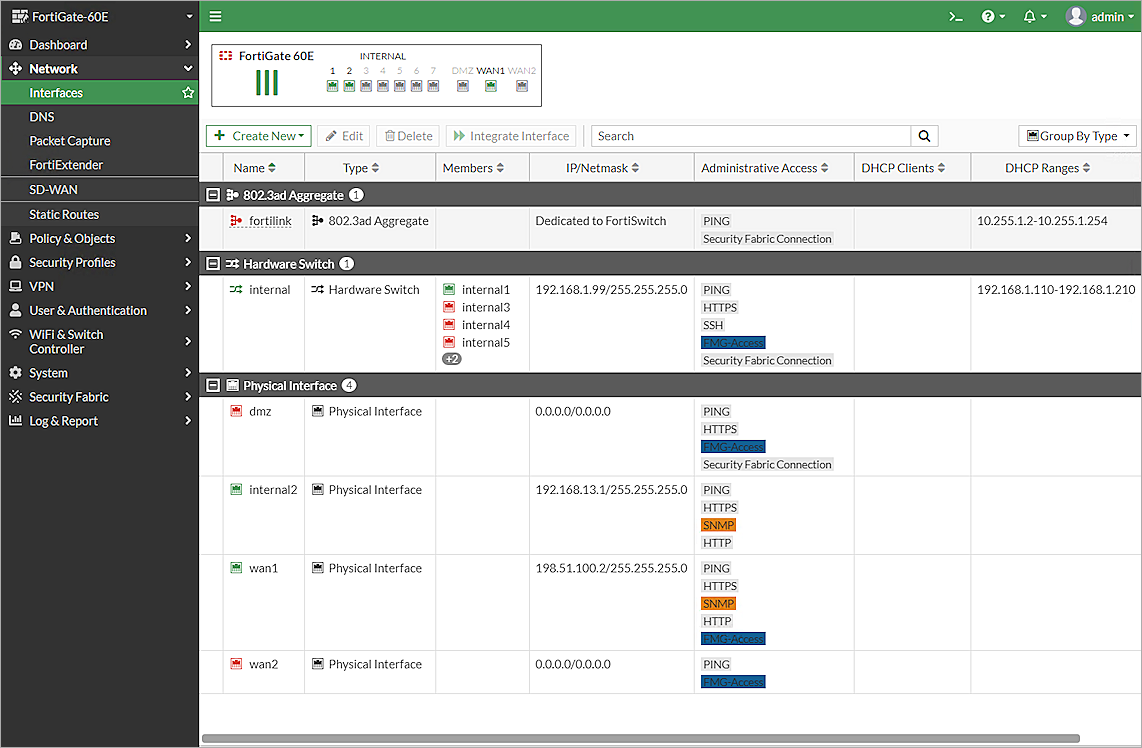Open the CLI console icon

(x=956, y=16)
